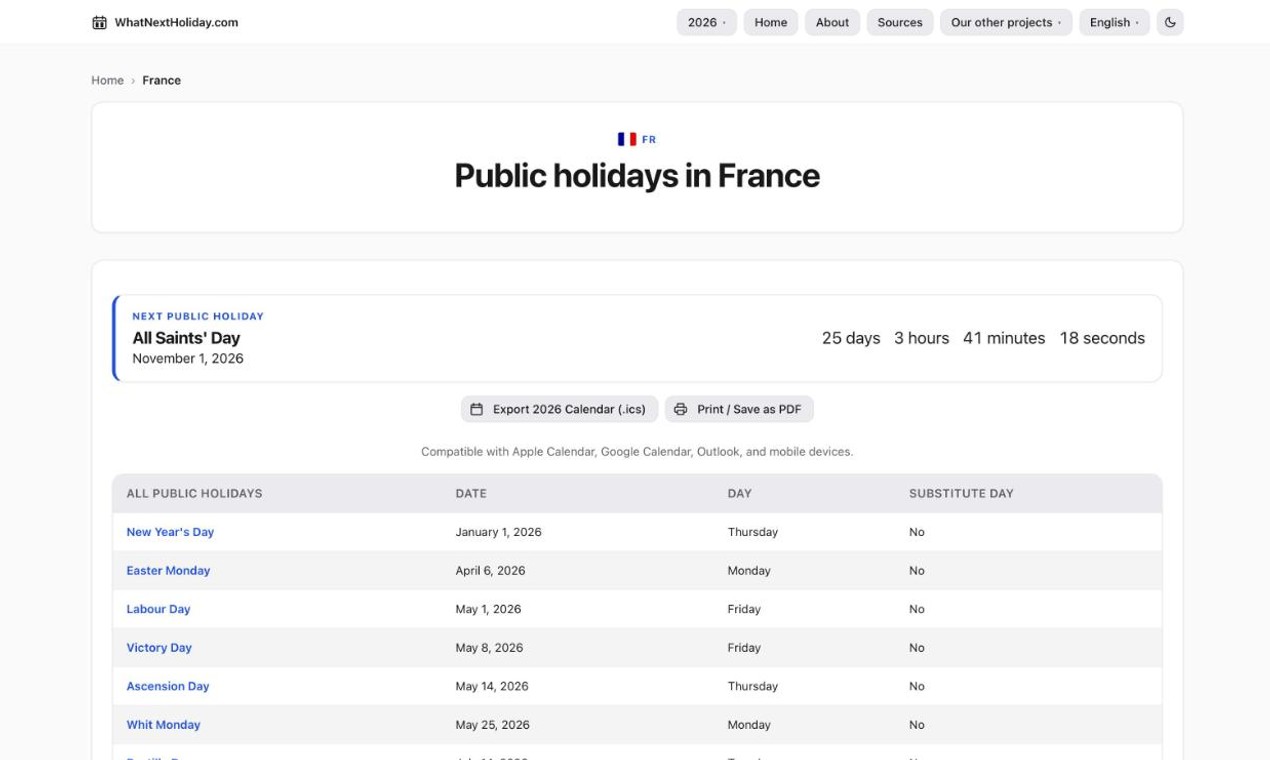The image size is (1270, 760).
Task: Click the May 8, 2026 date cell
Action: coord(489,648)
